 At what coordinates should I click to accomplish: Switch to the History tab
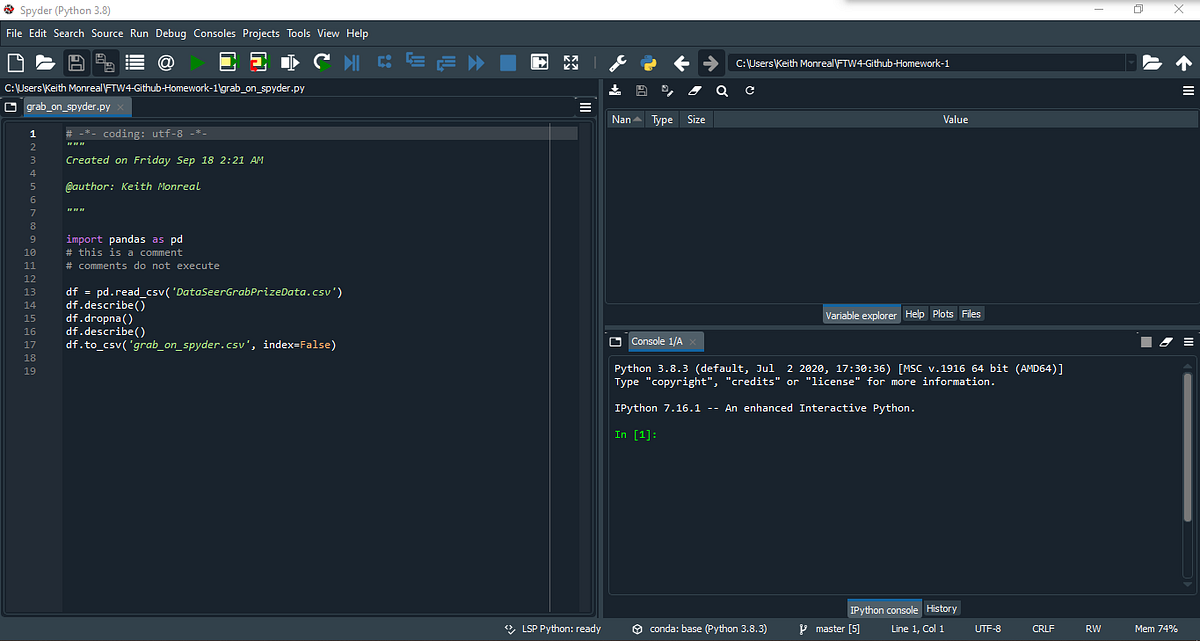tap(941, 608)
